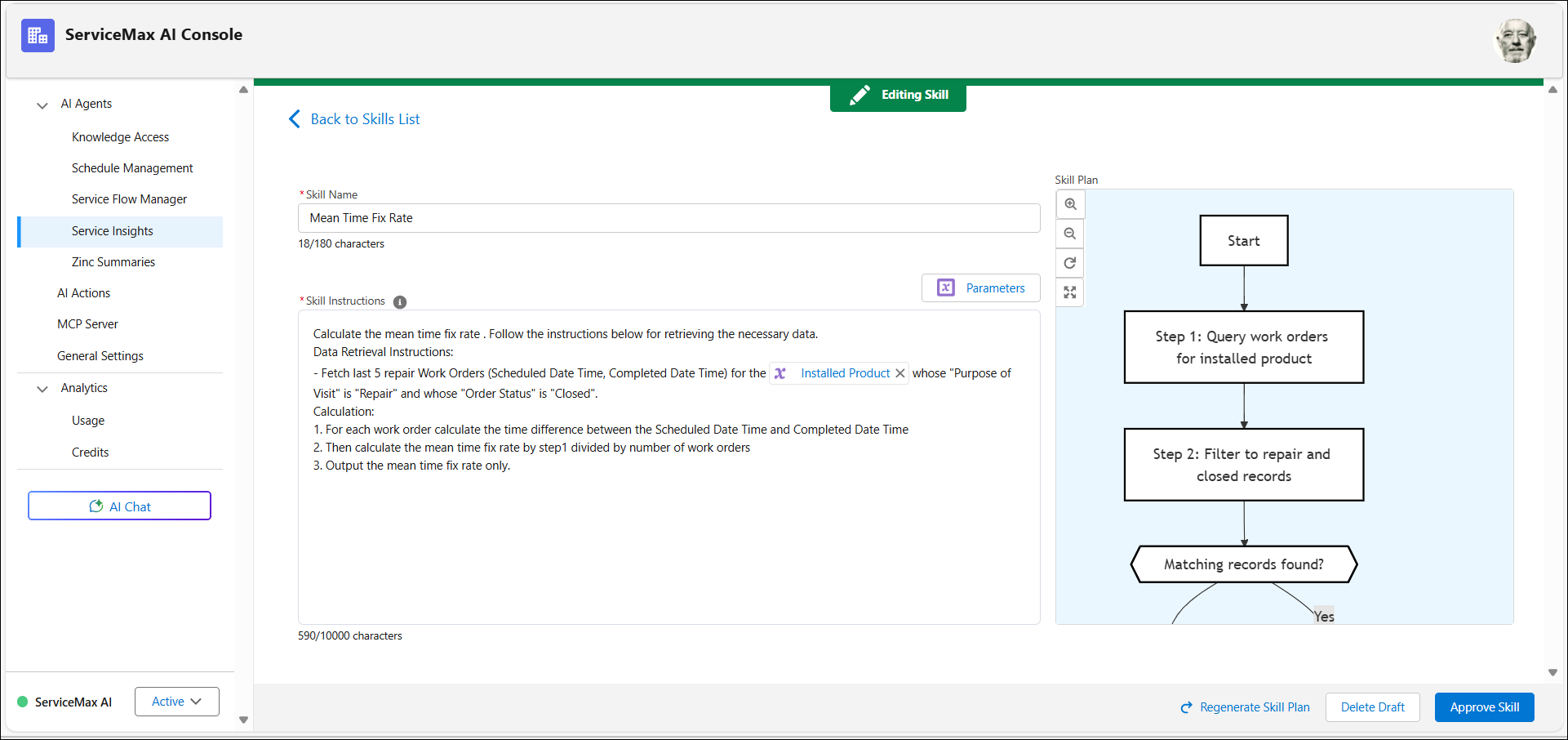1568x740 pixels.
Task: Open the Active status dropdown
Action: pos(177,702)
